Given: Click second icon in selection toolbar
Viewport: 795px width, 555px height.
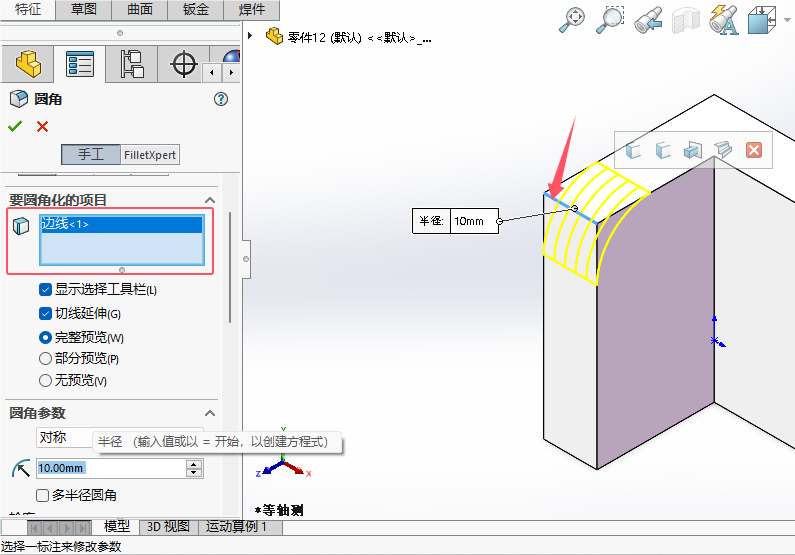Looking at the screenshot, I should tap(663, 150).
